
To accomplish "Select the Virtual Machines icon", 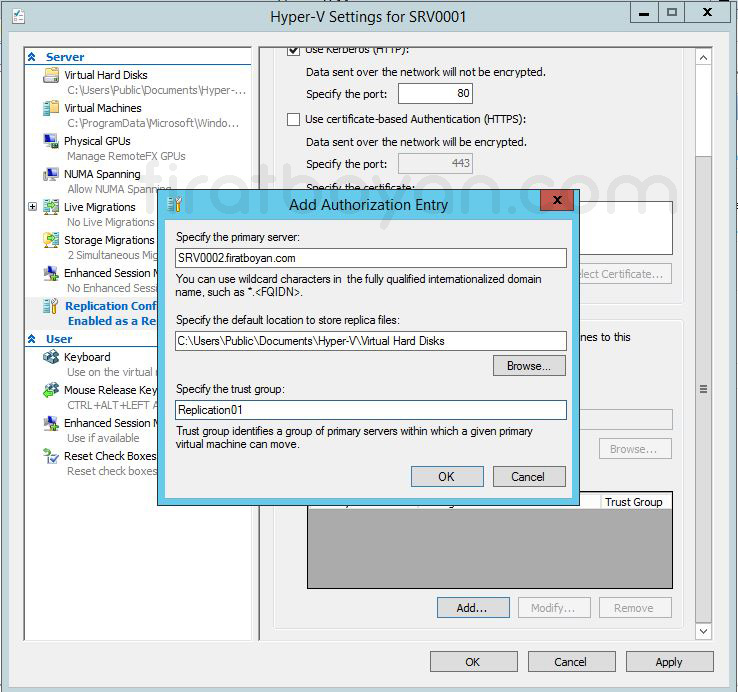I will pos(51,108).
